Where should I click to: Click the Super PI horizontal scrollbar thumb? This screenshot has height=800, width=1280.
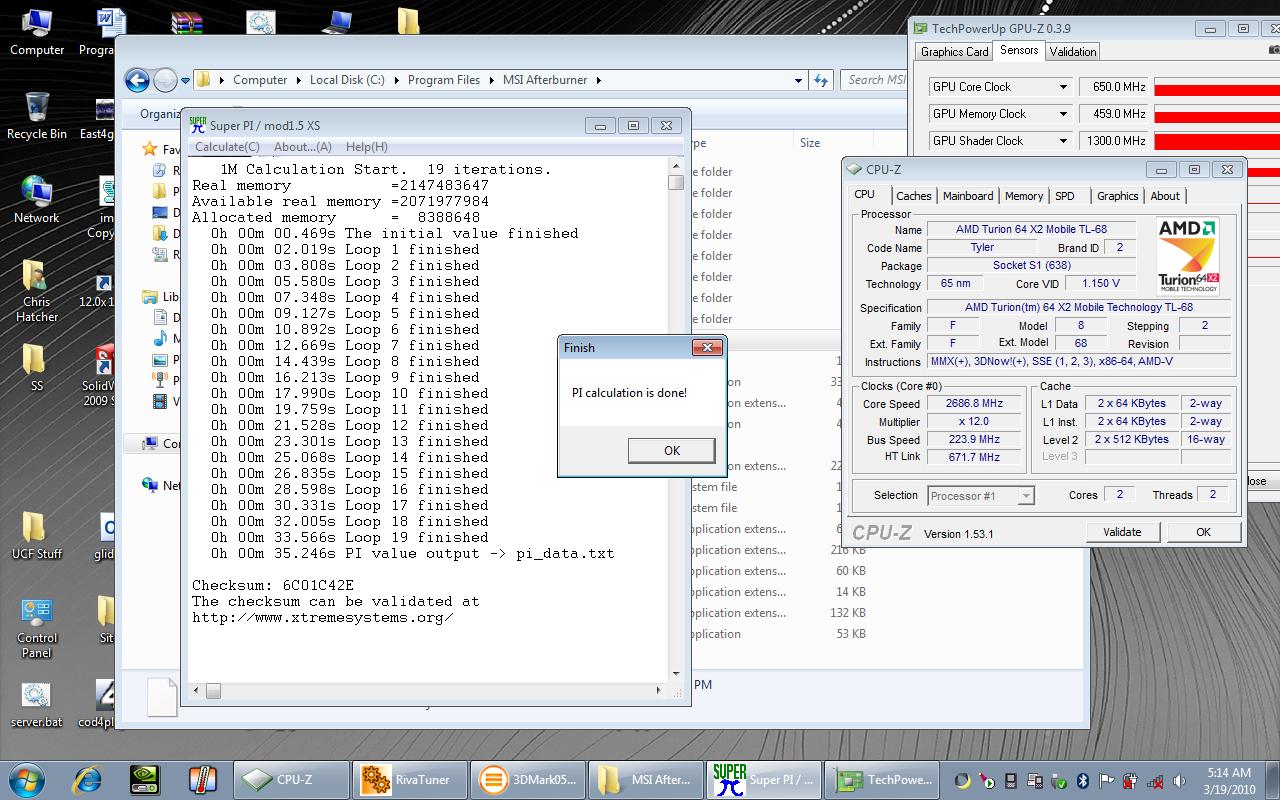tap(213, 690)
